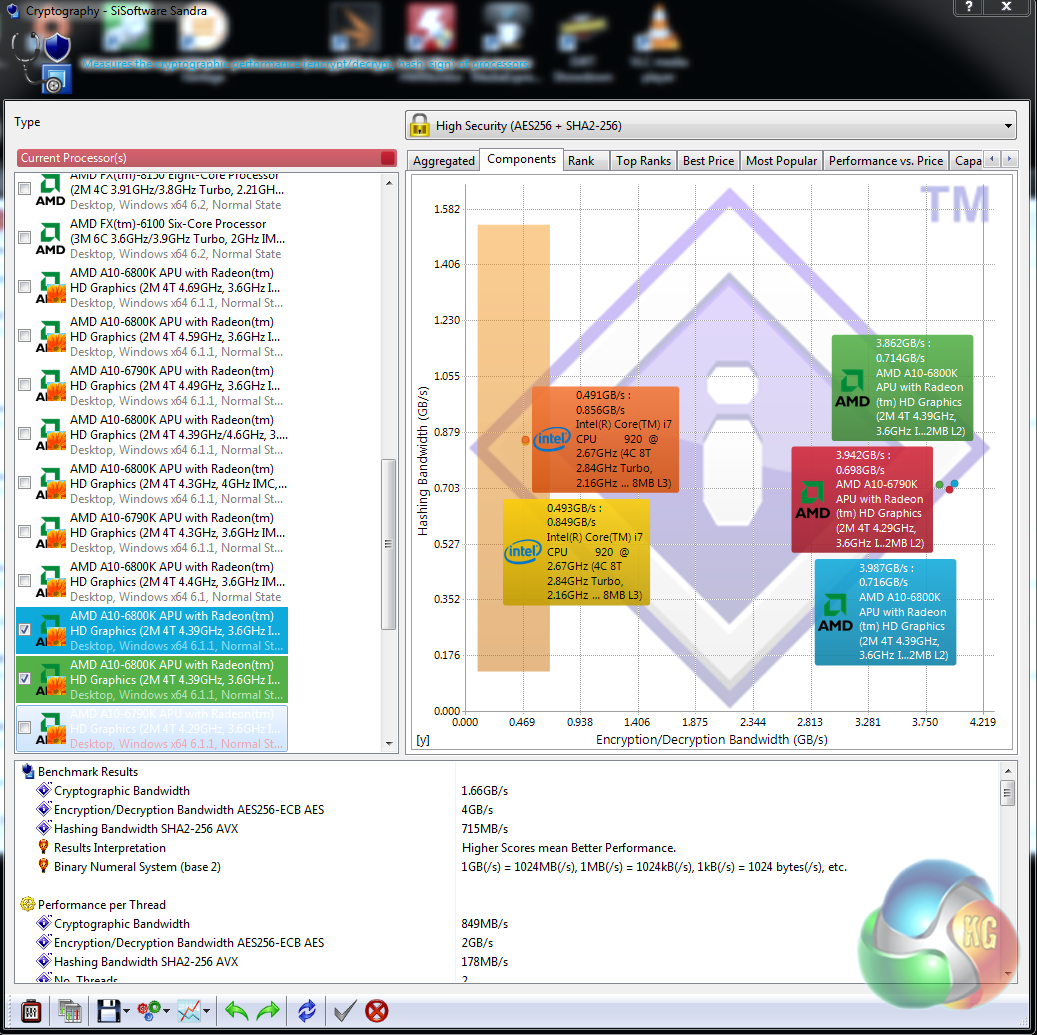
Task: Click the green back arrow icon
Action: (236, 1010)
